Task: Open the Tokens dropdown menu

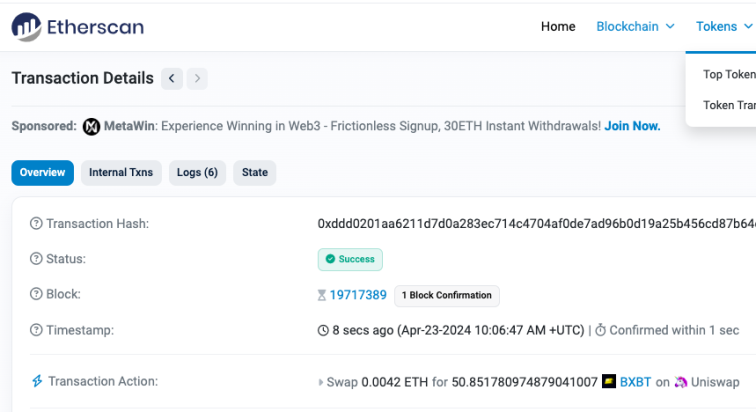Action: (x=724, y=27)
